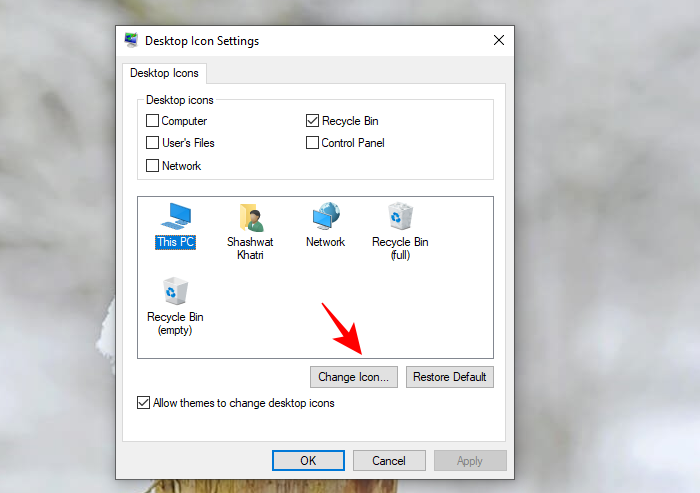Screen dimensions: 700x493
Task: Close the Desktop Icon Settings window
Action: click(x=498, y=41)
